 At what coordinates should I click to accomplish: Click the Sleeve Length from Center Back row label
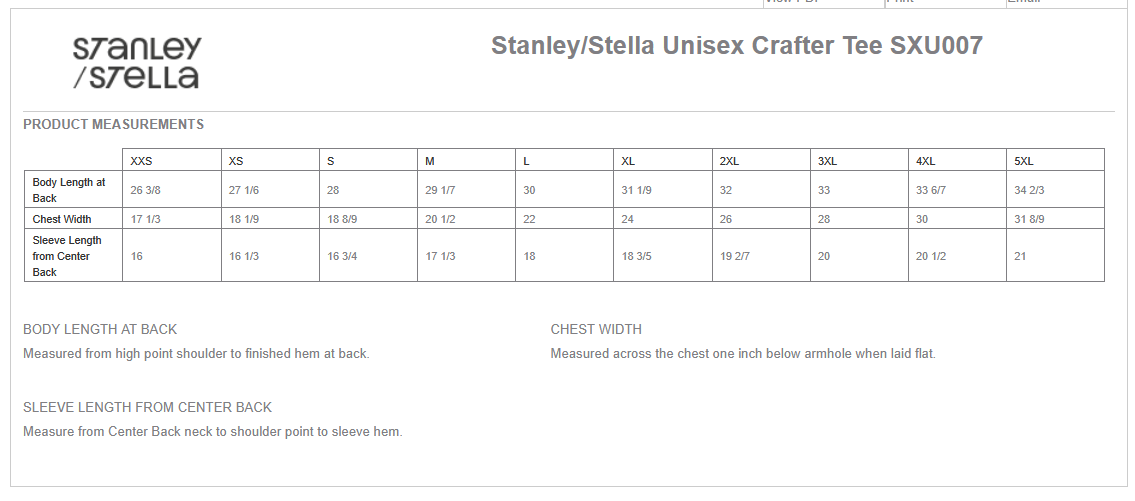(x=67, y=256)
